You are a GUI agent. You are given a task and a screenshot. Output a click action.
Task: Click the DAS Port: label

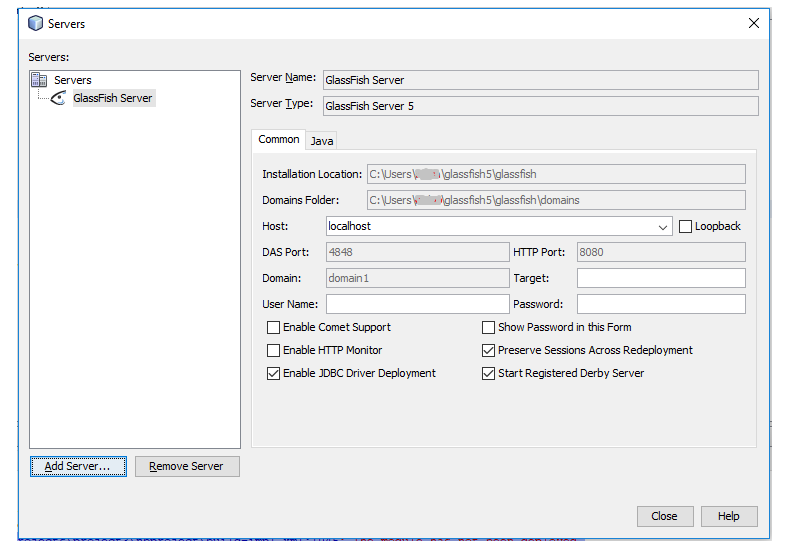(285, 252)
